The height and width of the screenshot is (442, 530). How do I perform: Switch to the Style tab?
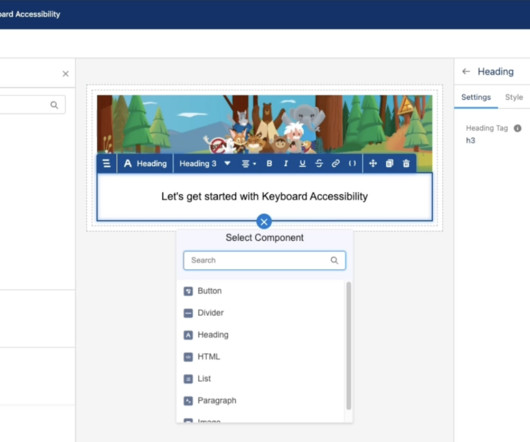(x=514, y=97)
